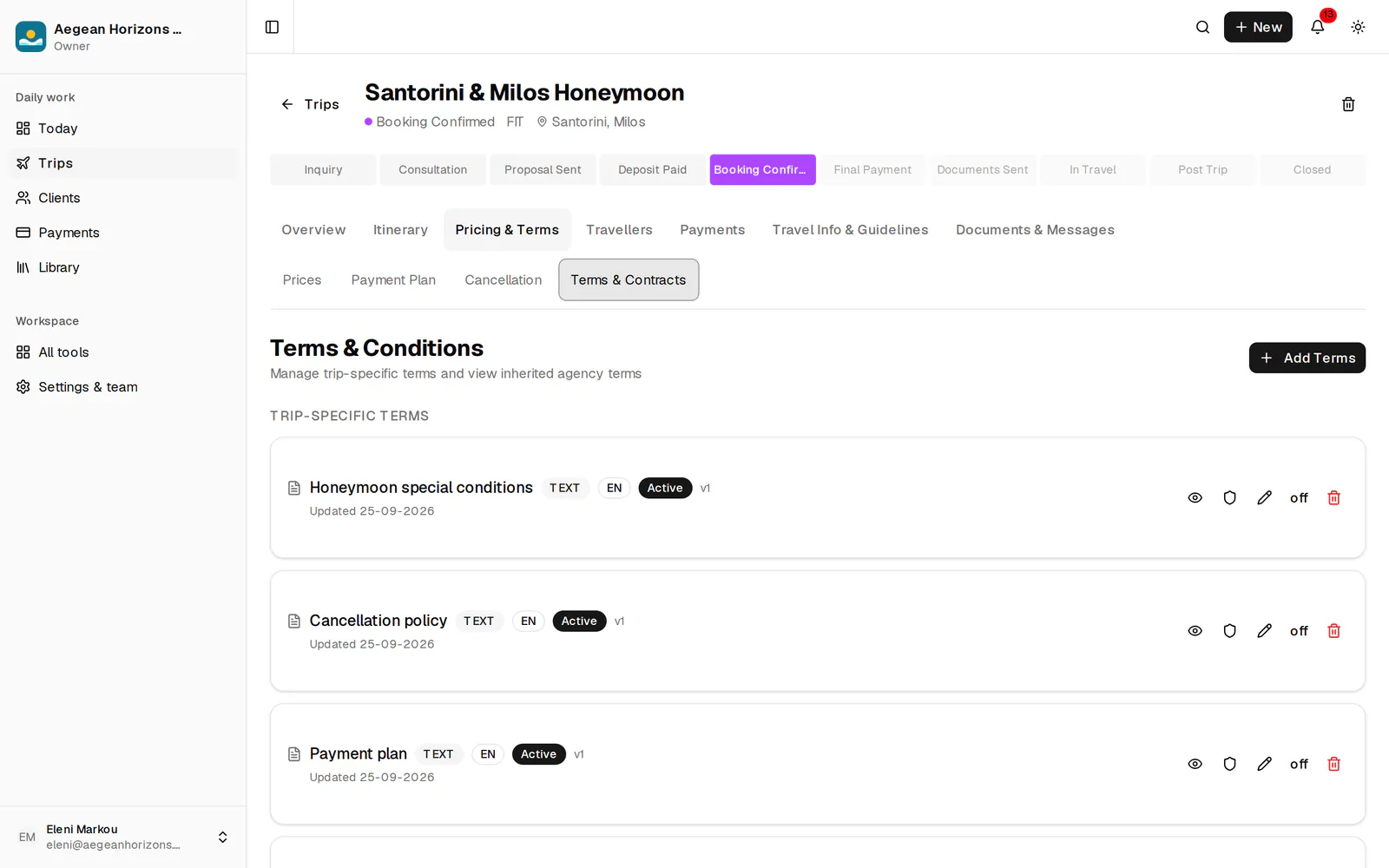
Task: Open the Itinerary tab
Action: (400, 230)
